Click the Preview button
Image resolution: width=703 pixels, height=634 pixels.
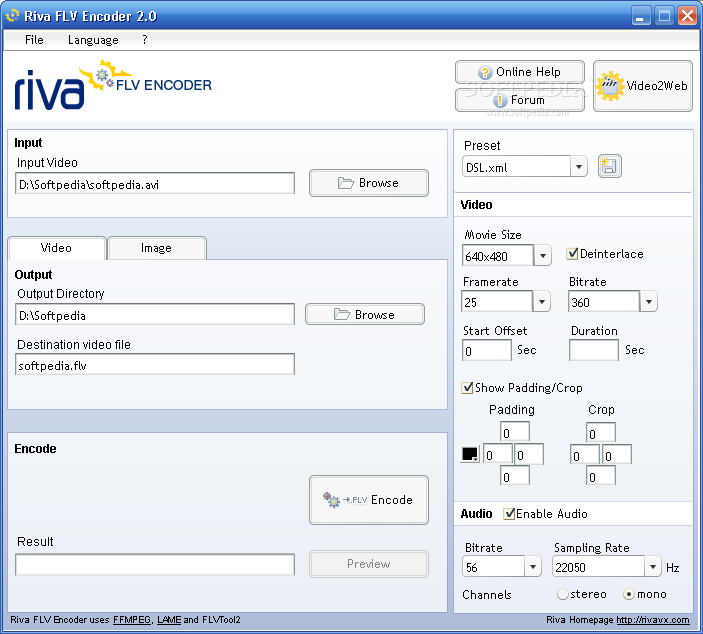(x=369, y=564)
